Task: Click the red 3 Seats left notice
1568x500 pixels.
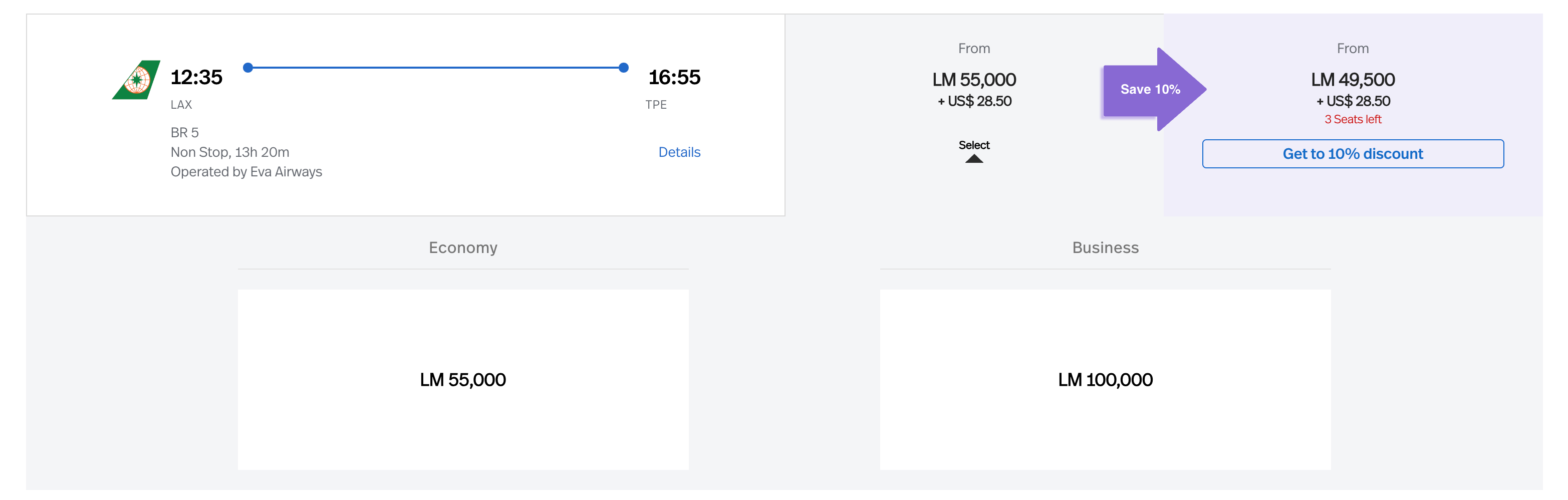Action: [1353, 119]
